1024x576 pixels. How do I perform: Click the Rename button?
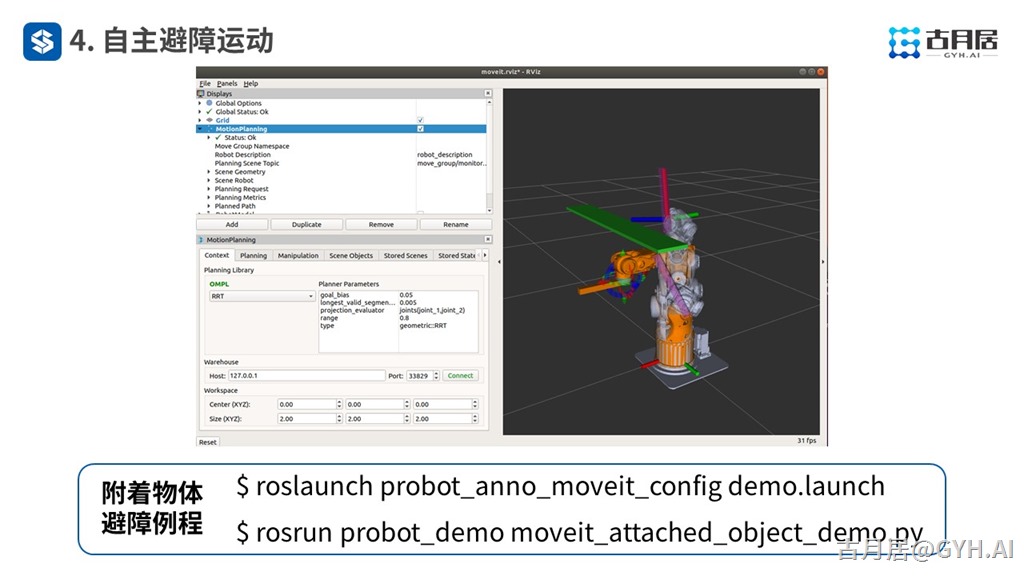click(455, 224)
